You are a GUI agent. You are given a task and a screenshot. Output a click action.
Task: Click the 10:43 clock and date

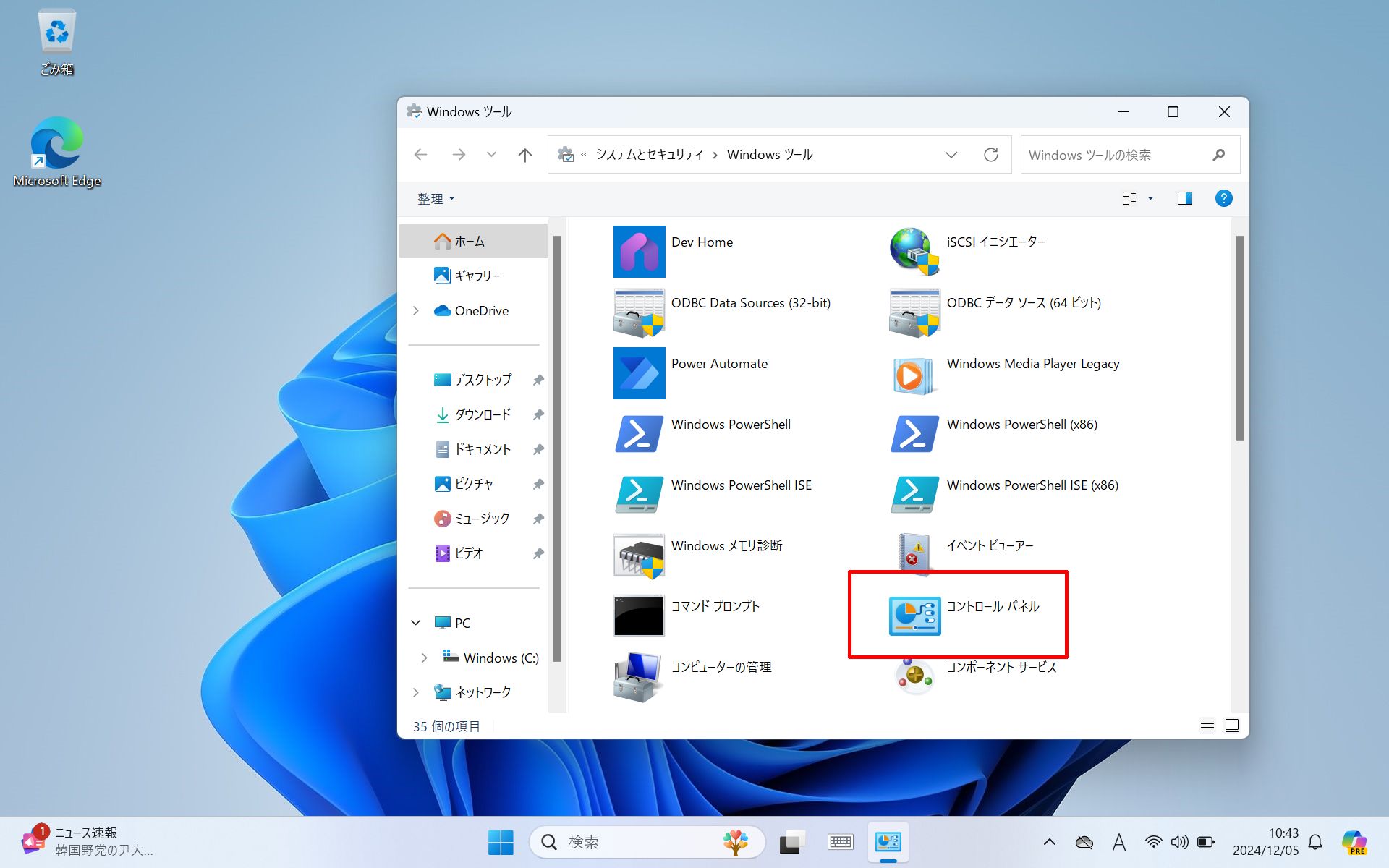[1265, 842]
